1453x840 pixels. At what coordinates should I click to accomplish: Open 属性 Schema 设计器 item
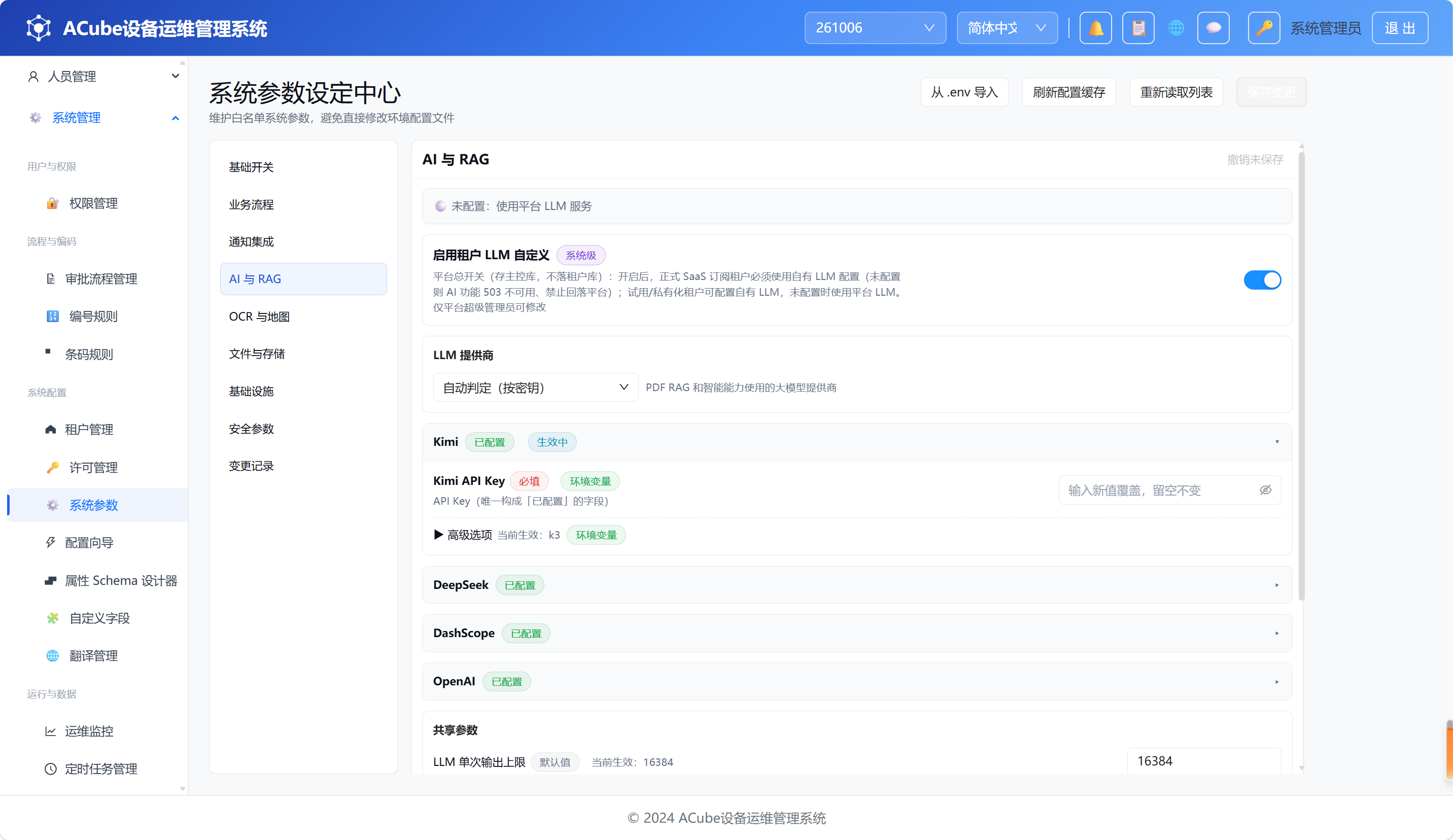(x=98, y=581)
